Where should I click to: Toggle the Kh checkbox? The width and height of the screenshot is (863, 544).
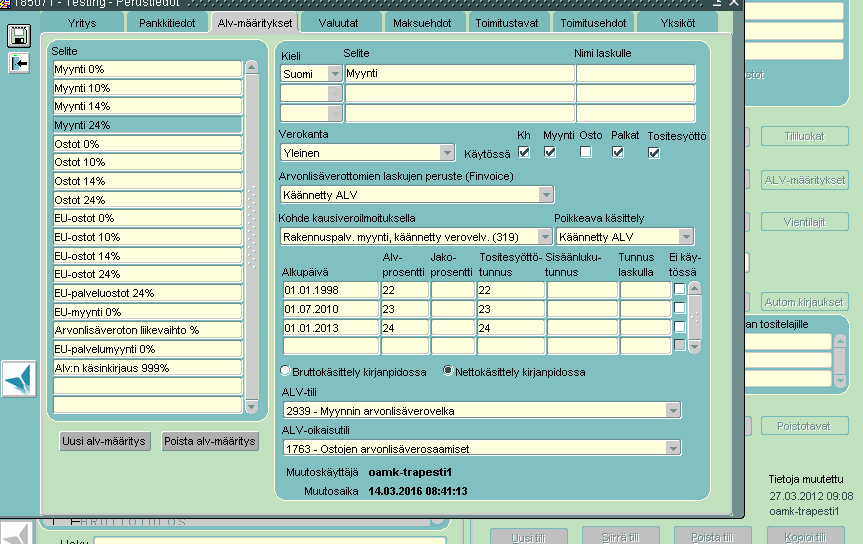pos(524,153)
